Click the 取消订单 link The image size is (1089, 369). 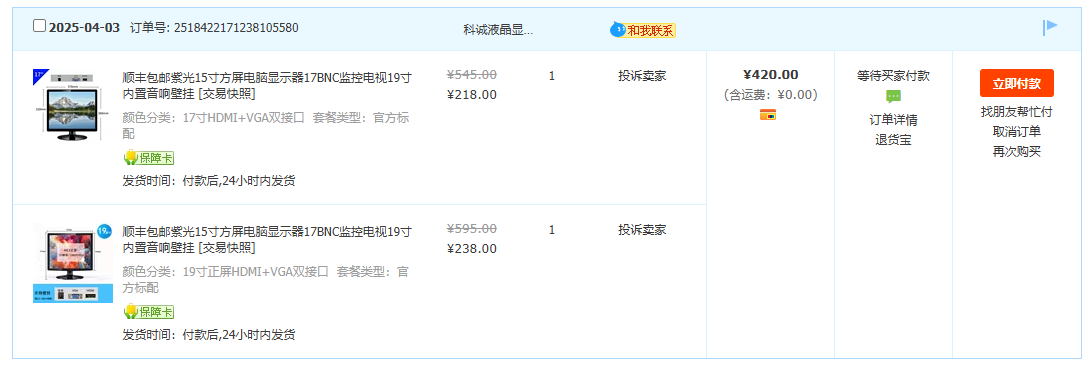tap(1017, 132)
